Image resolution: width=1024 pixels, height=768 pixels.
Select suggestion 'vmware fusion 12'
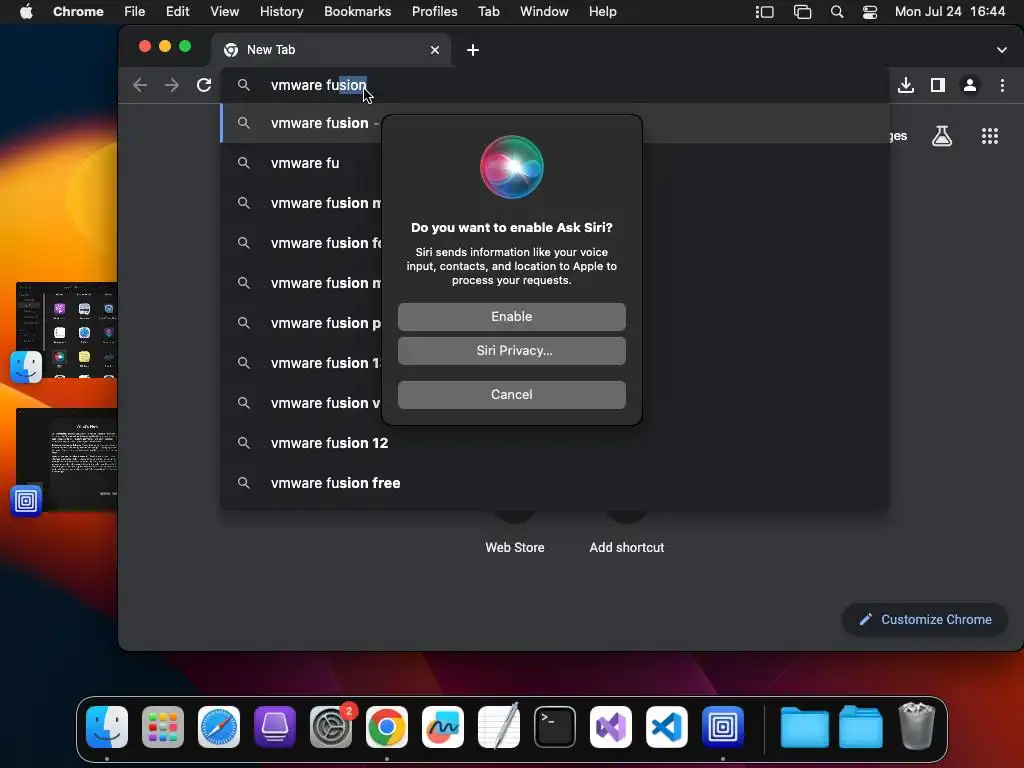[x=555, y=443]
